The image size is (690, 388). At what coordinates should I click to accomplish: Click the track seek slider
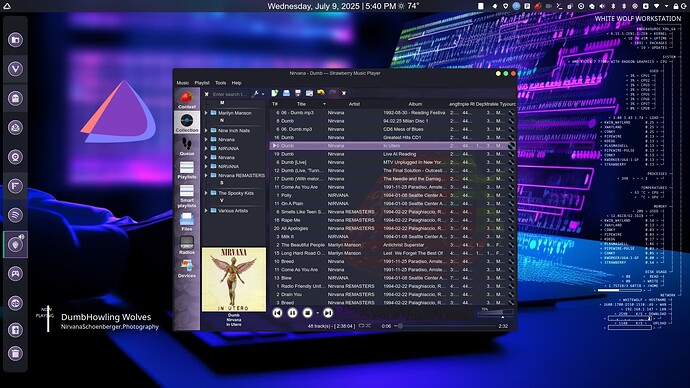(445, 326)
